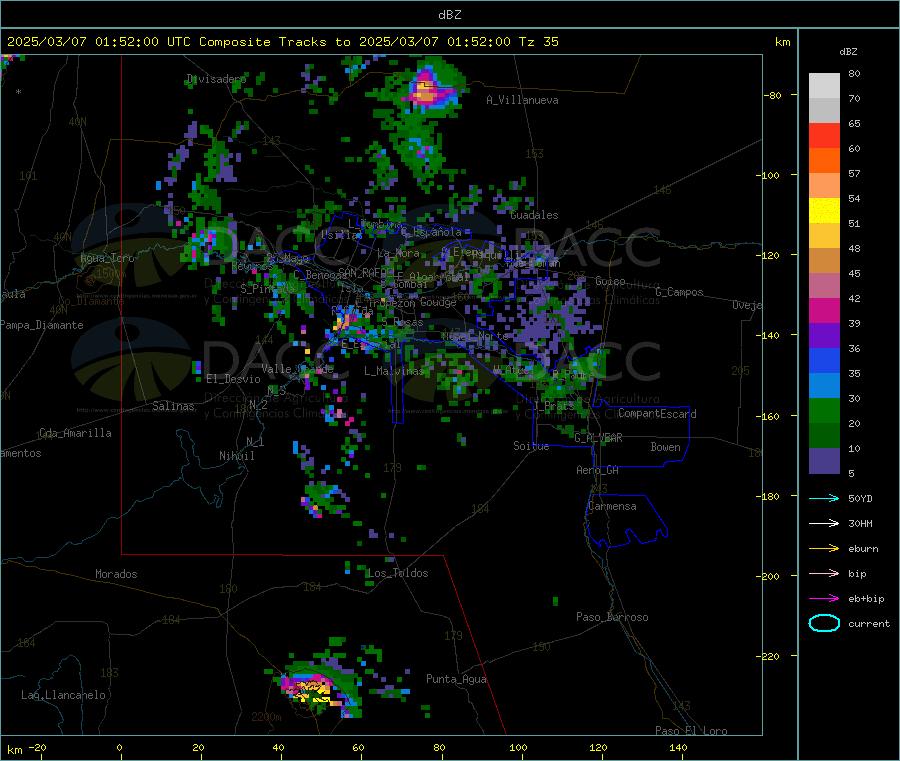Screen dimensions: 900x761
Task: Click the blue 35 dBZ legend swatch
Action: [x=824, y=360]
